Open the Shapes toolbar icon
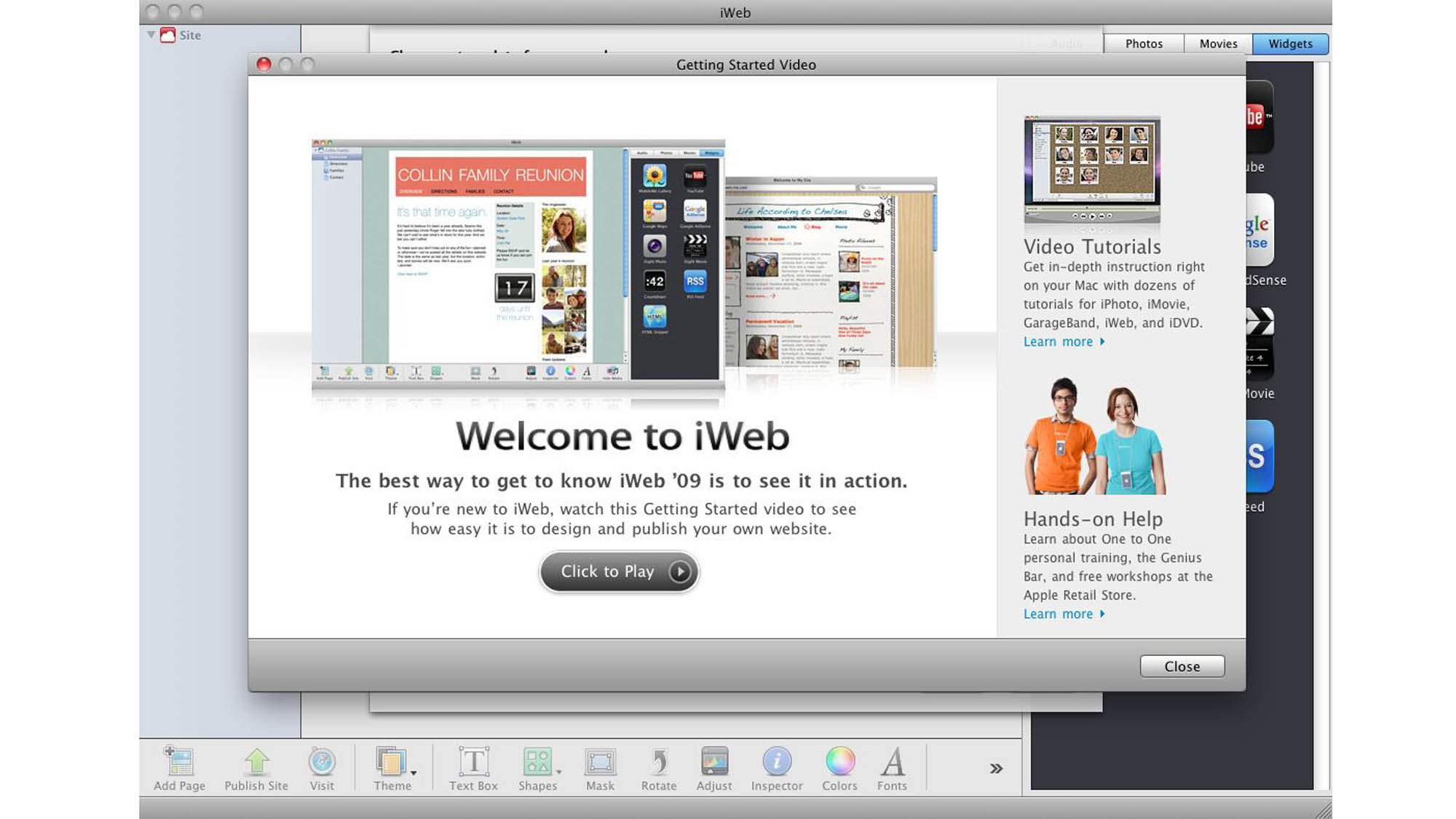This screenshot has width=1456, height=819. click(537, 761)
